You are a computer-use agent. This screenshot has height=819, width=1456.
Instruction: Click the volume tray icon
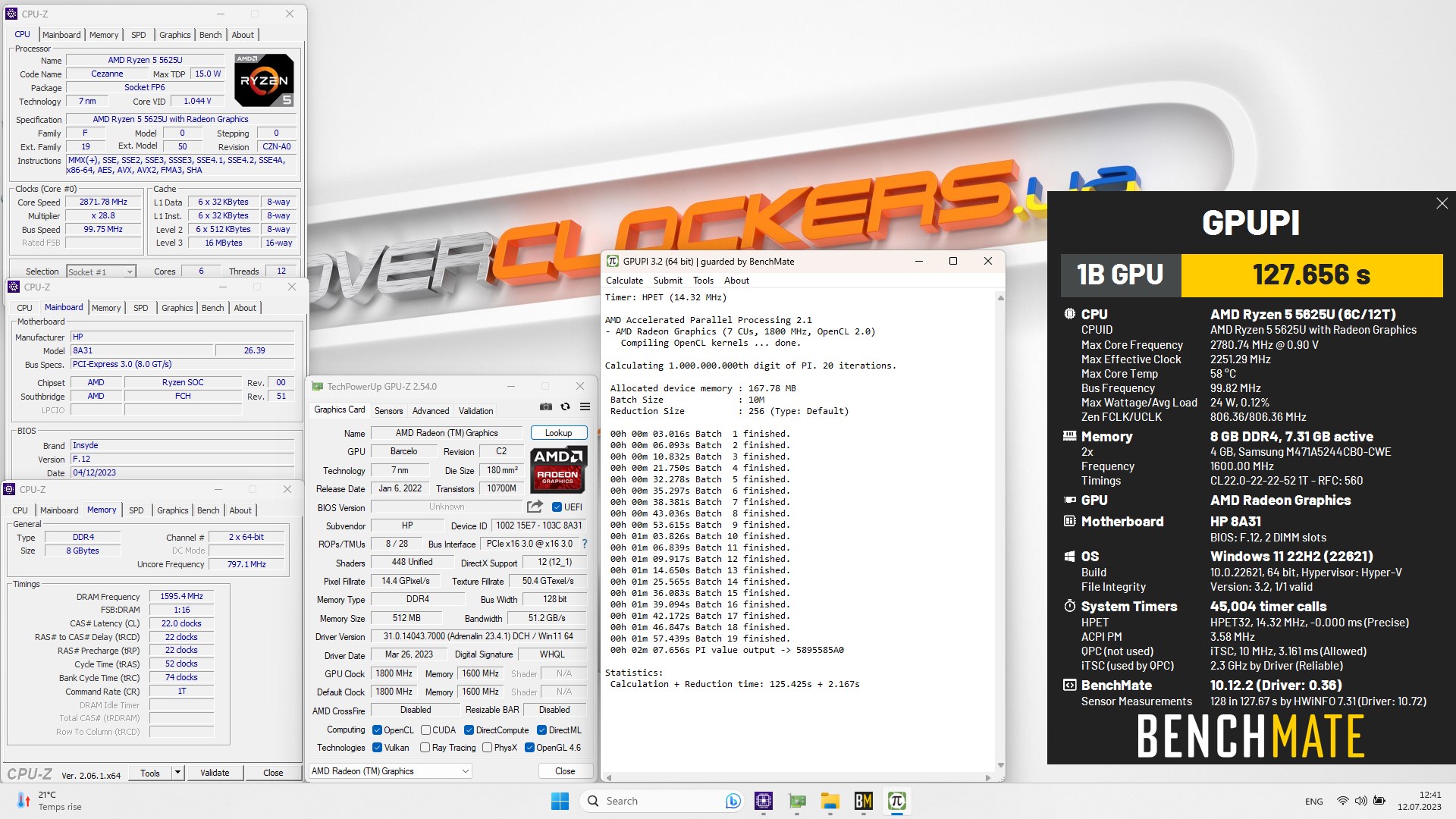(x=1360, y=801)
